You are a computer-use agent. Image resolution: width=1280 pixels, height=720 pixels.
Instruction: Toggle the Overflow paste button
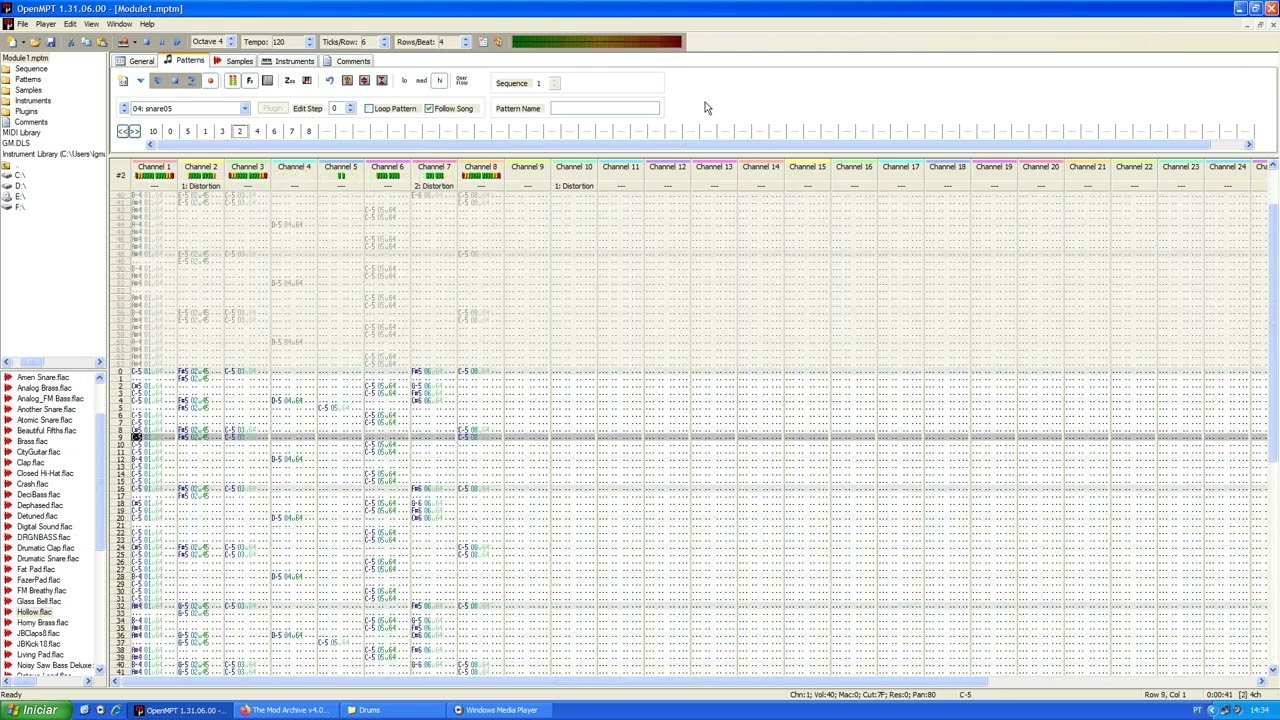462,81
